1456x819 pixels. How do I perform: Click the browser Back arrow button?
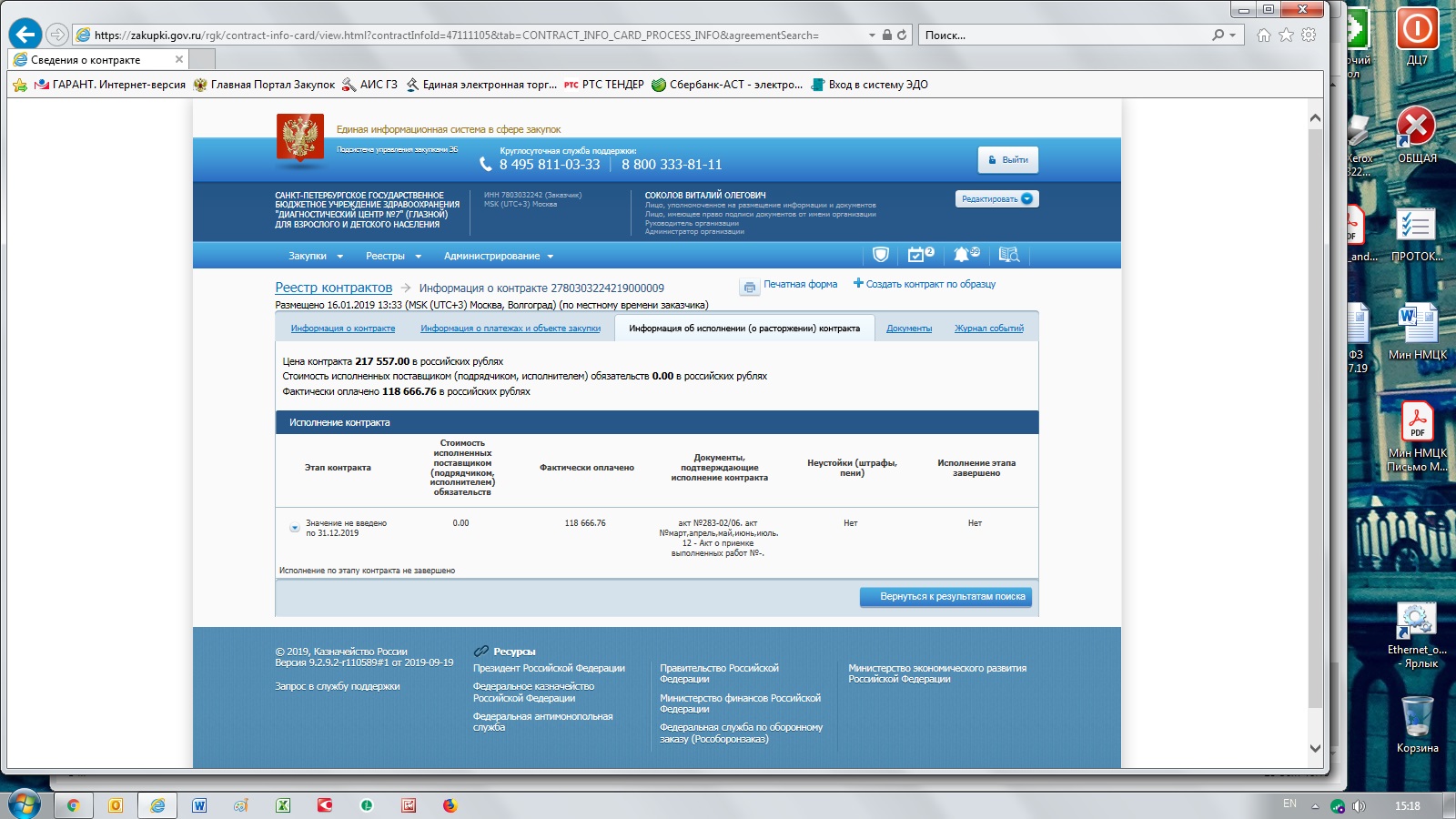point(25,35)
